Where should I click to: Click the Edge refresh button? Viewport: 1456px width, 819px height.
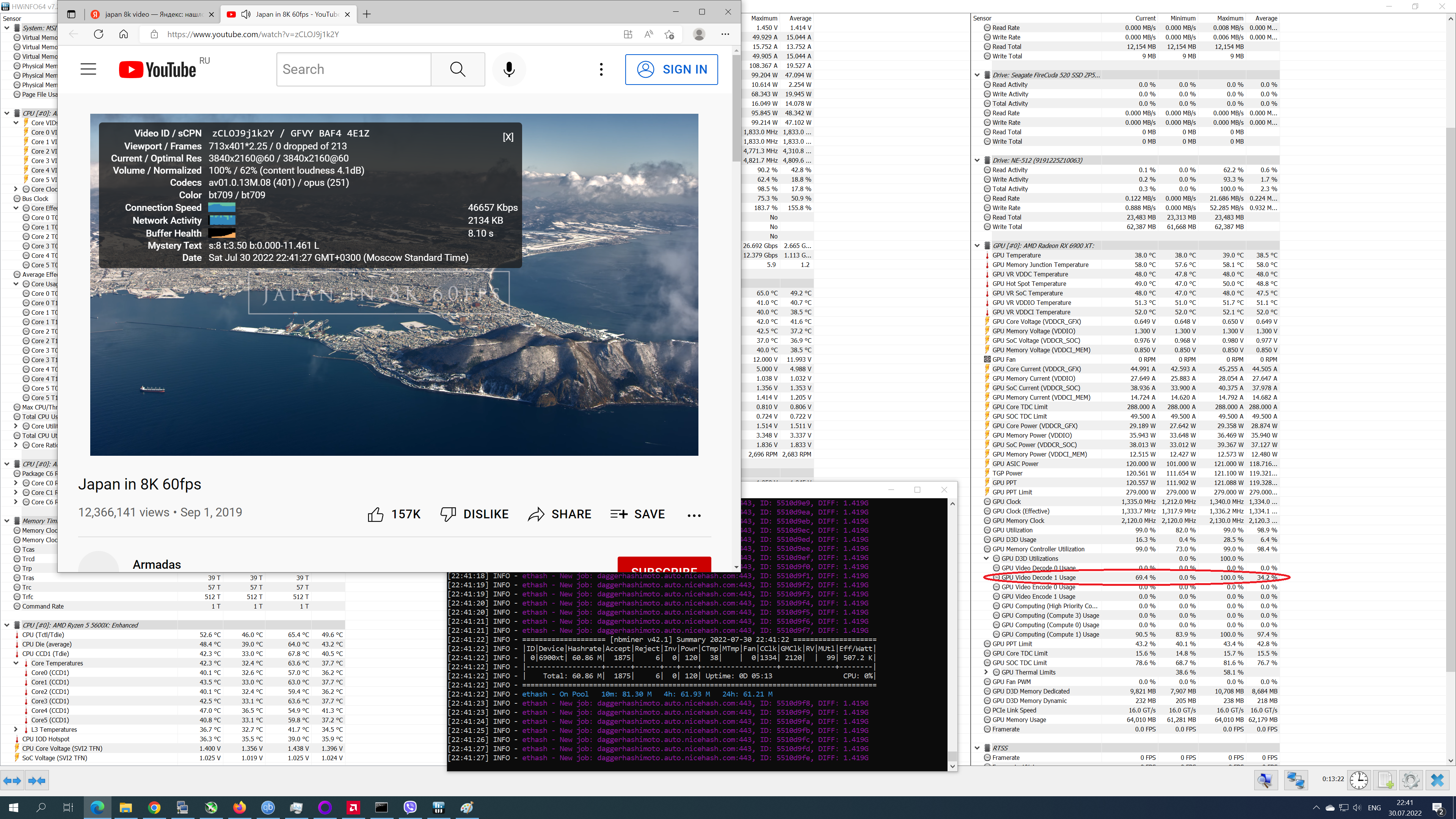click(98, 34)
